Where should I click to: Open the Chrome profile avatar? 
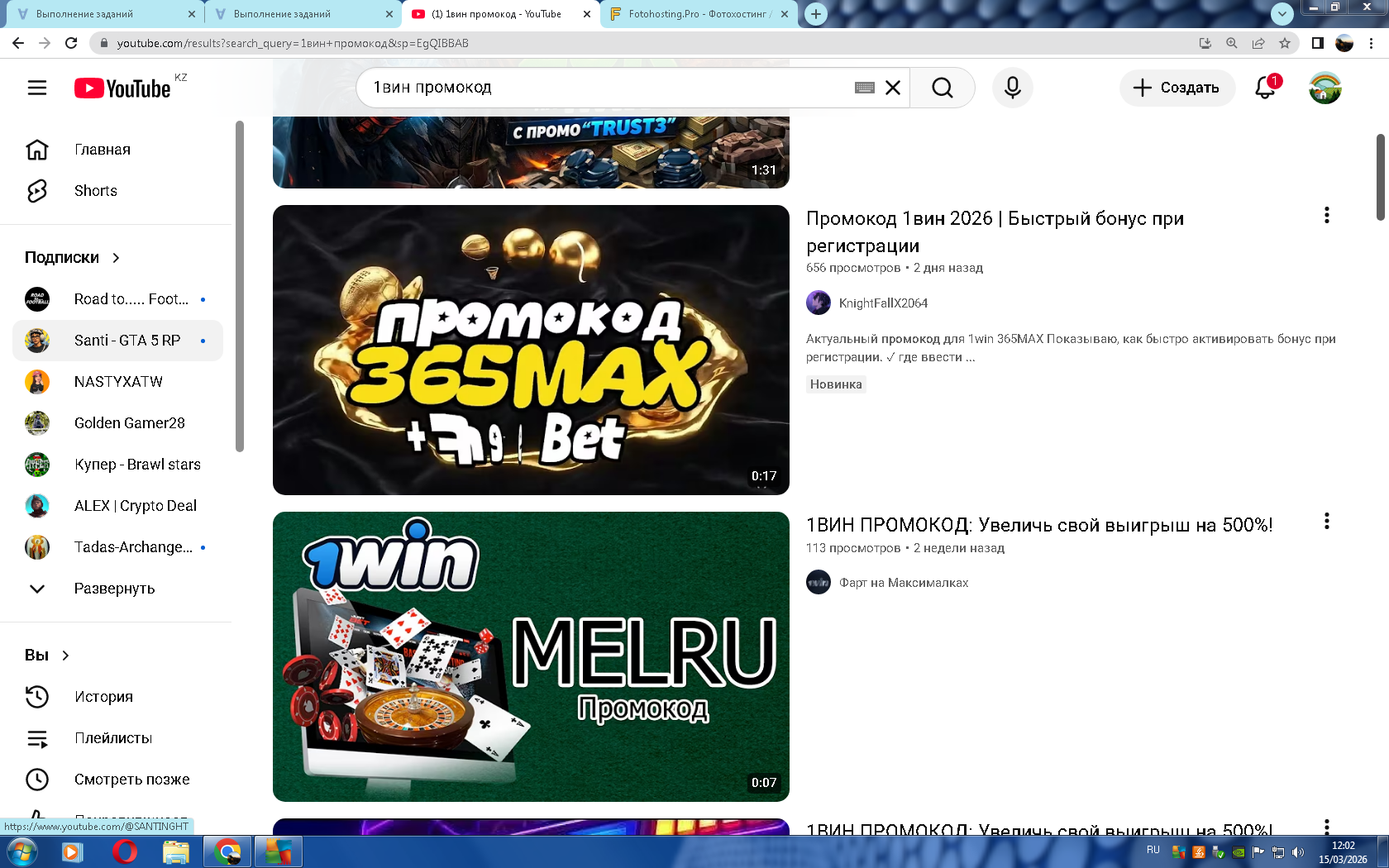click(1344, 43)
